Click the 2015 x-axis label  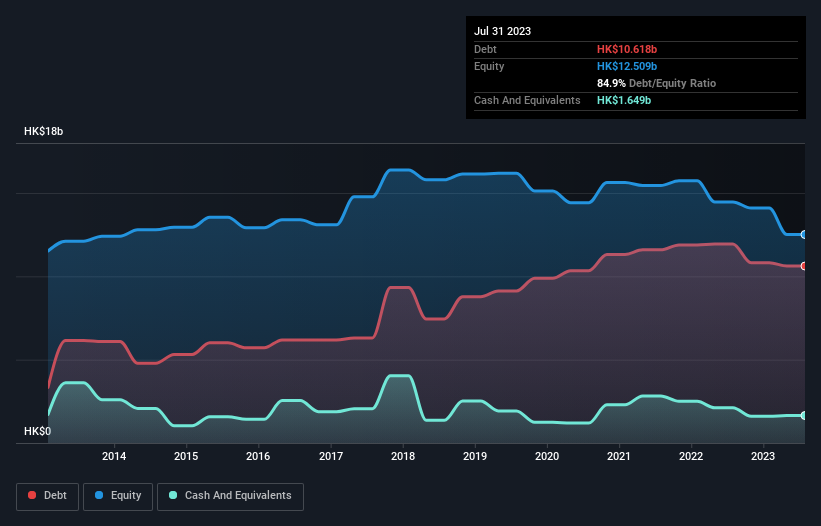coord(186,456)
